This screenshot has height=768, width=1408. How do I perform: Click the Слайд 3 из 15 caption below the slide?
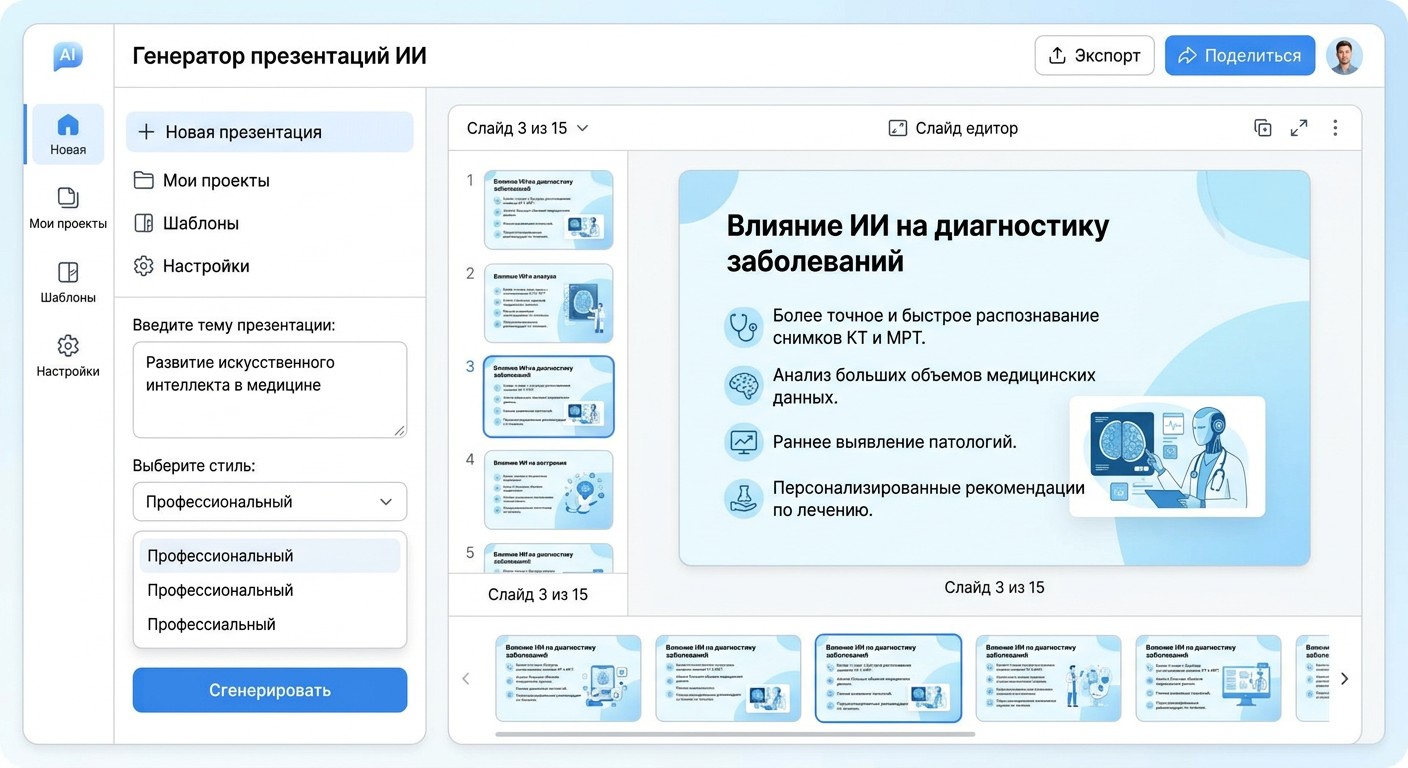(x=994, y=588)
